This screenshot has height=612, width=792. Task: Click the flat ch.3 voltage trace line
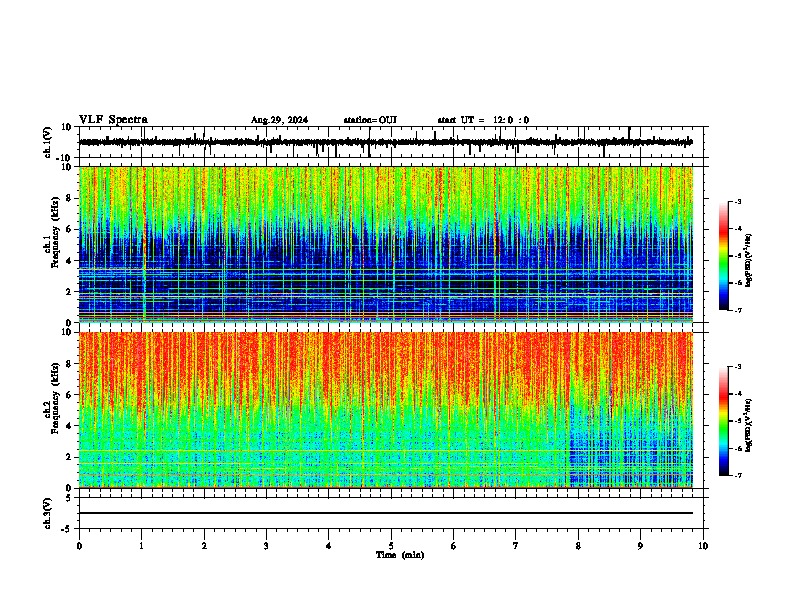click(x=386, y=513)
